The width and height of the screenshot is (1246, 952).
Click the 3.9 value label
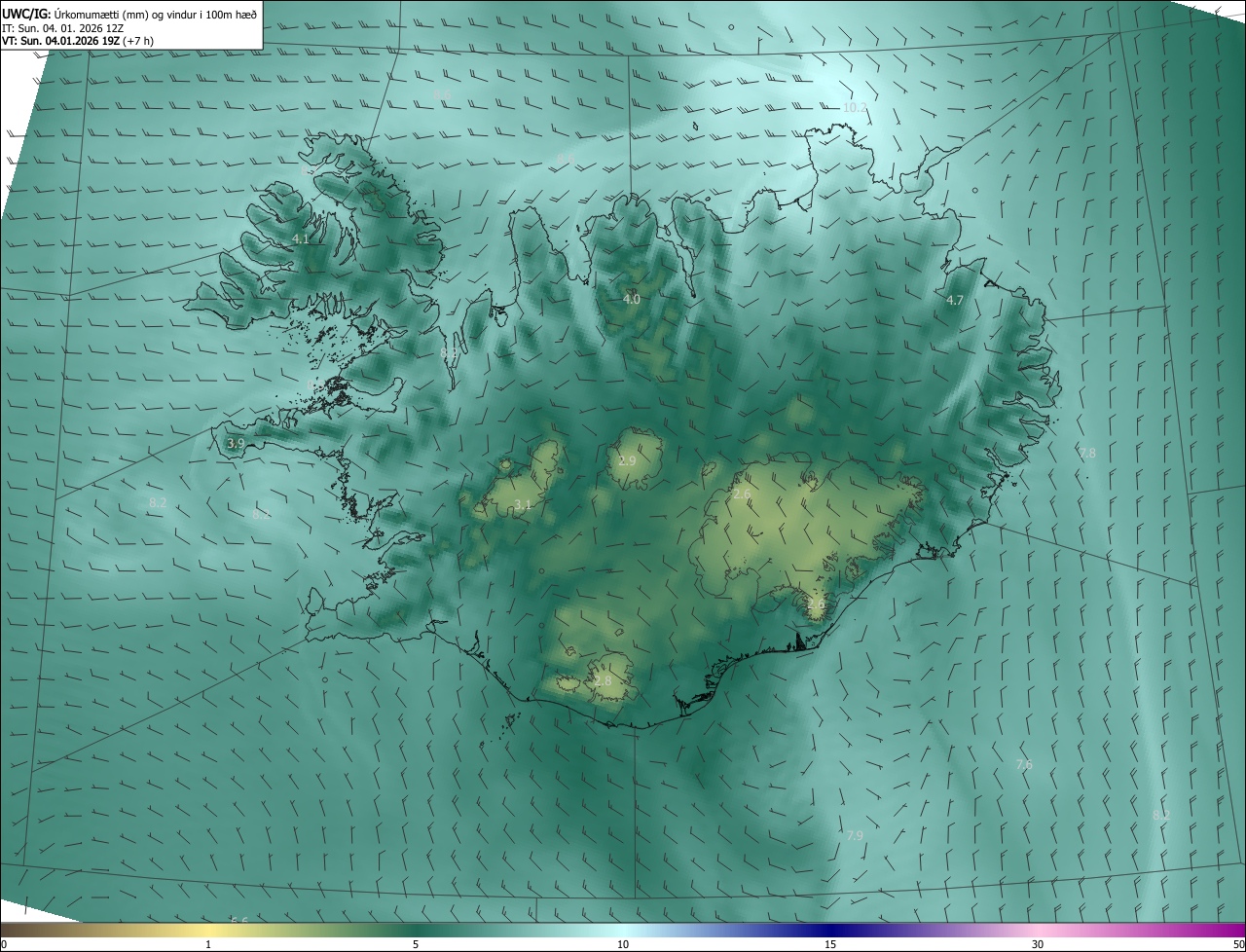236,443
